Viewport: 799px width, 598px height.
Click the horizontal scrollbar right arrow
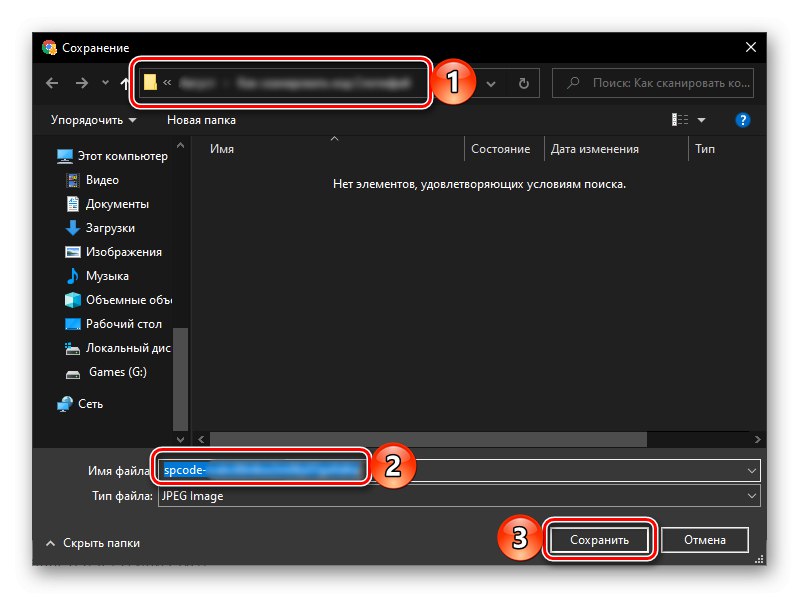[x=758, y=439]
